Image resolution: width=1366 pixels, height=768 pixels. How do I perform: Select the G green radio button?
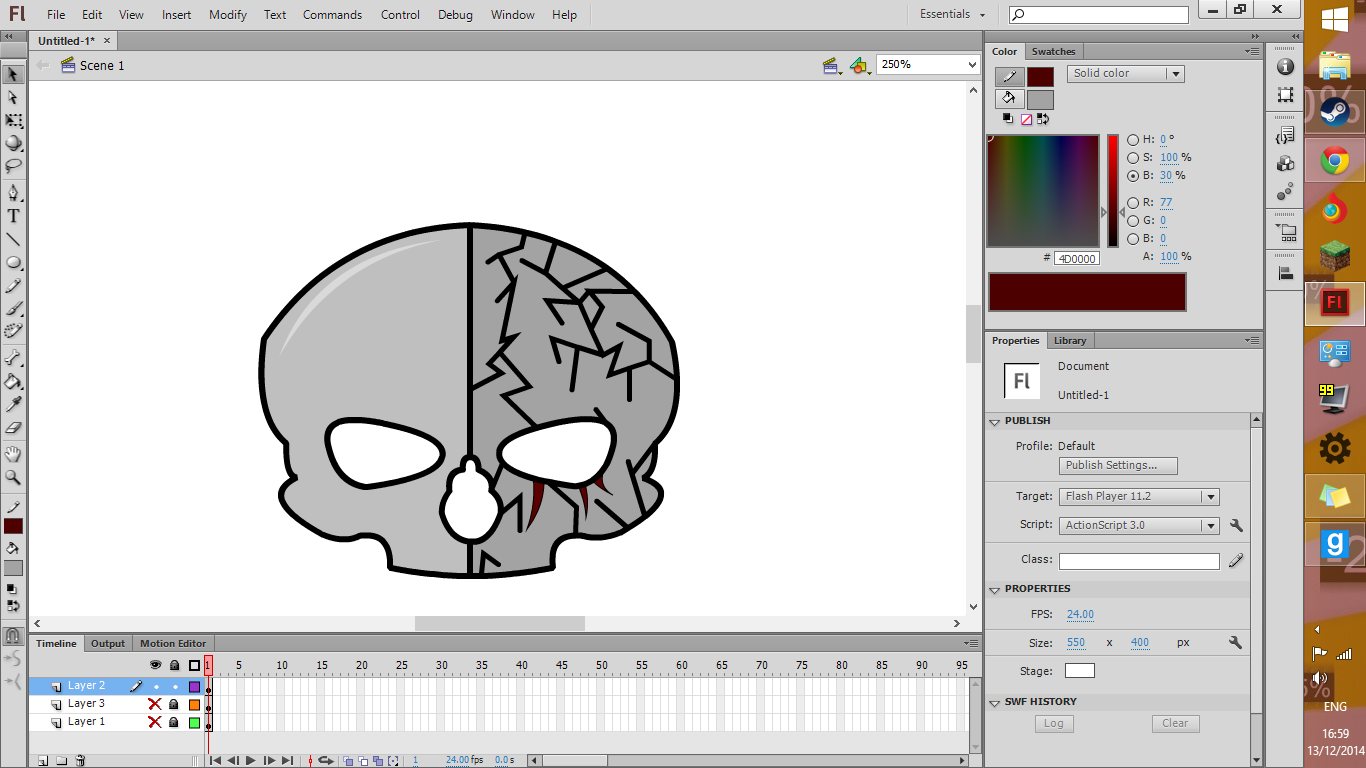tap(1133, 221)
